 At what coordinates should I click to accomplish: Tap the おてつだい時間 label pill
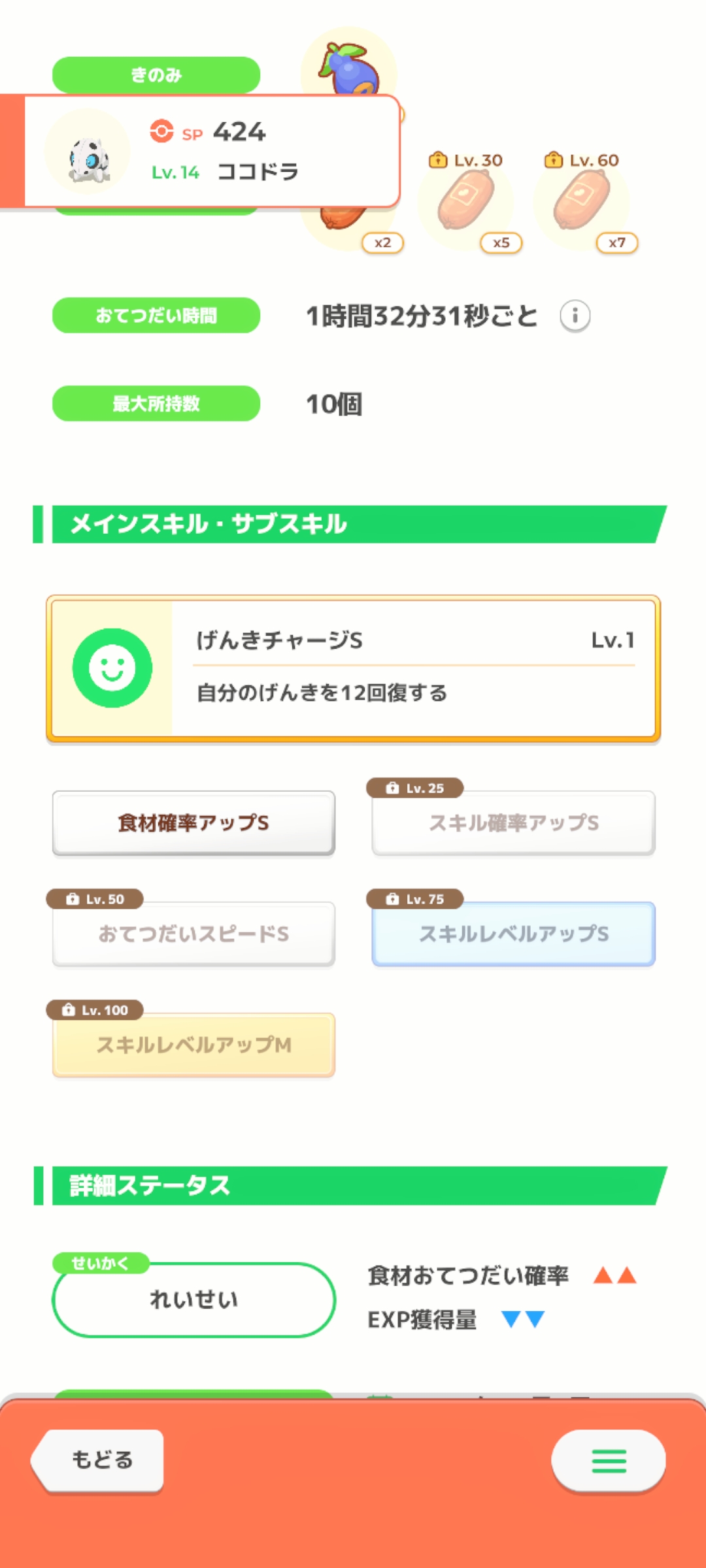pos(156,316)
